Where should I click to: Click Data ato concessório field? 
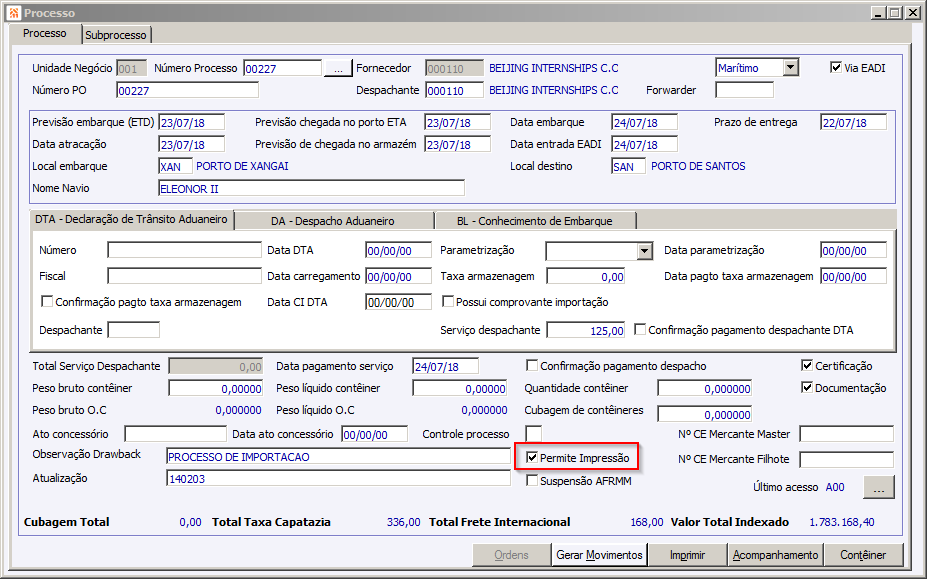click(x=375, y=434)
